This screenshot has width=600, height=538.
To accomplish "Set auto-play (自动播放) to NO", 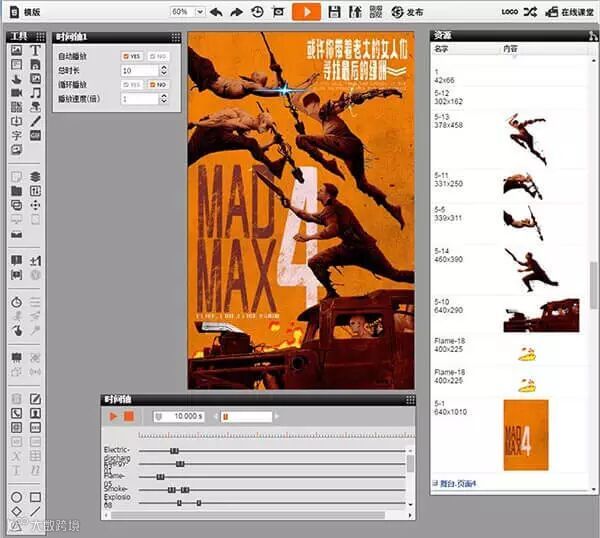I will 158,56.
